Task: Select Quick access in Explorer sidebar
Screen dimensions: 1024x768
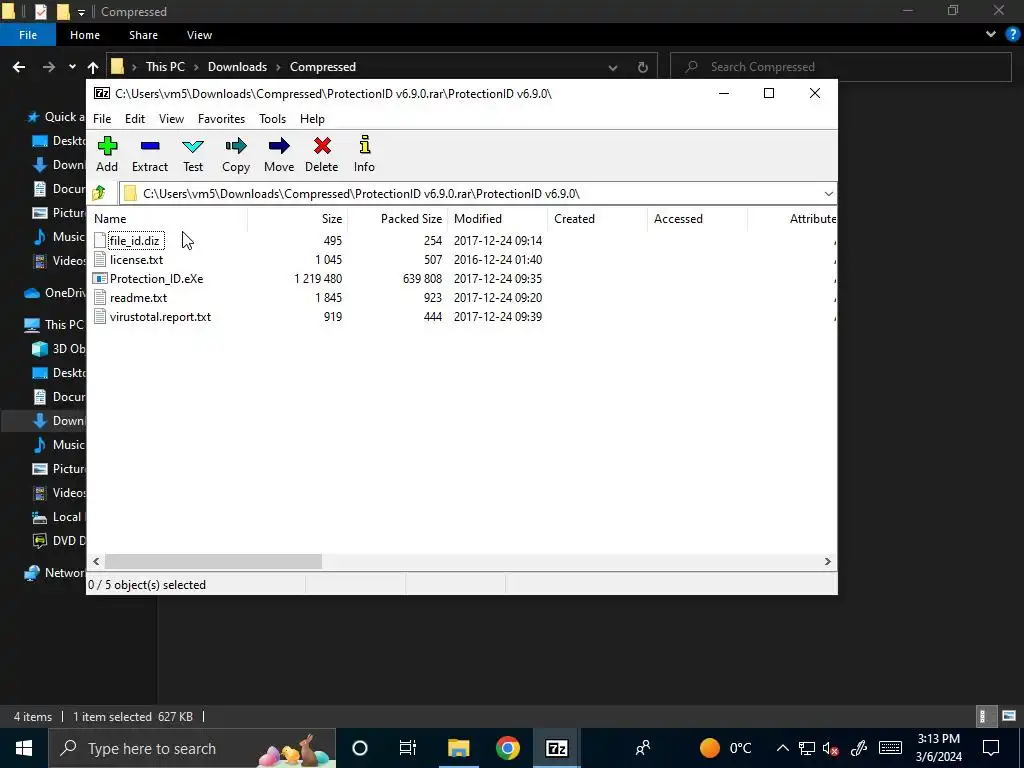Action: (x=57, y=117)
